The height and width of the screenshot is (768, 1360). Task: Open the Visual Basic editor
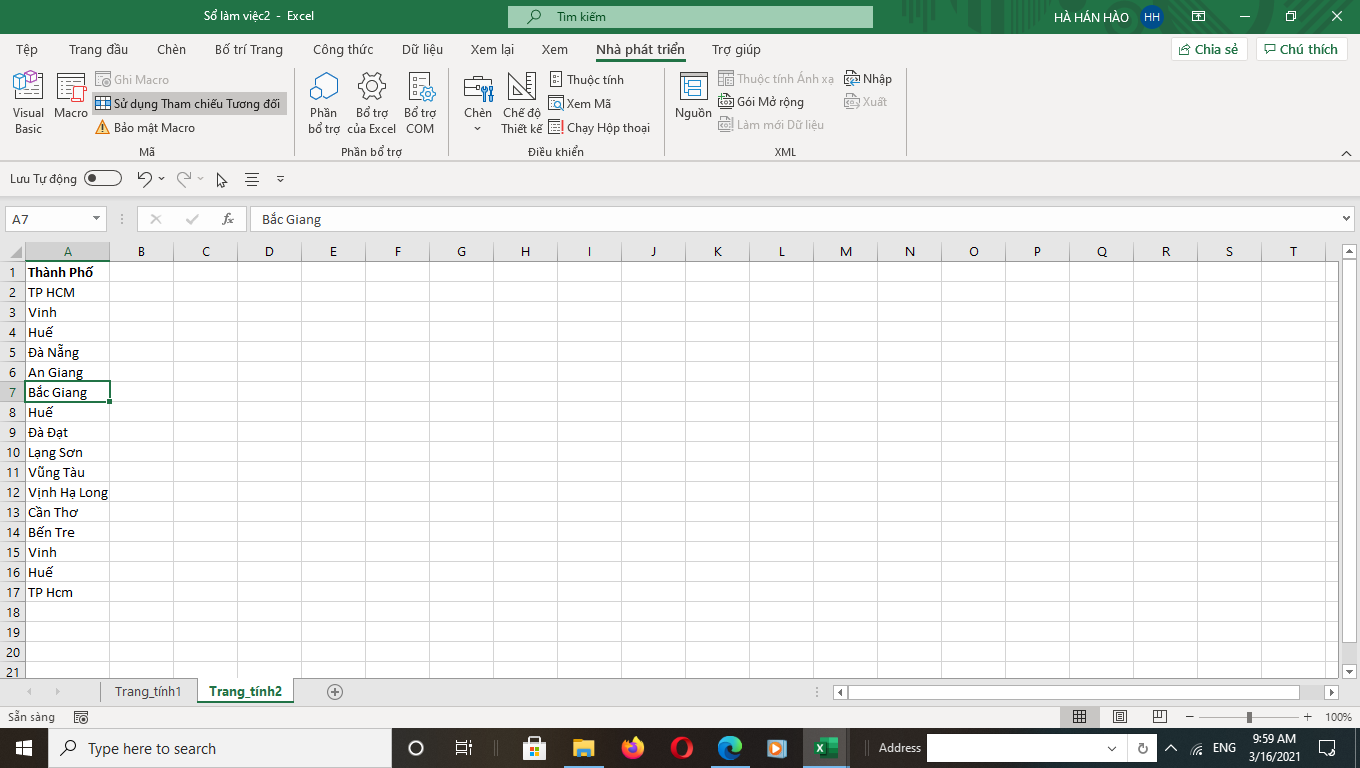28,102
